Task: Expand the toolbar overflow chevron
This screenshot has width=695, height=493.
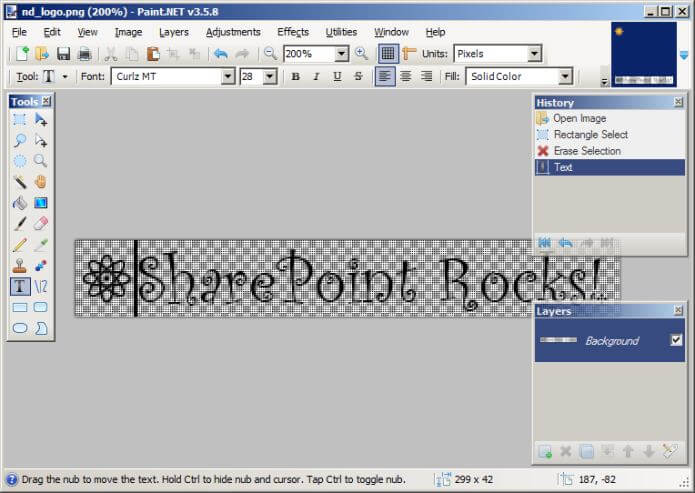Action: [x=604, y=82]
